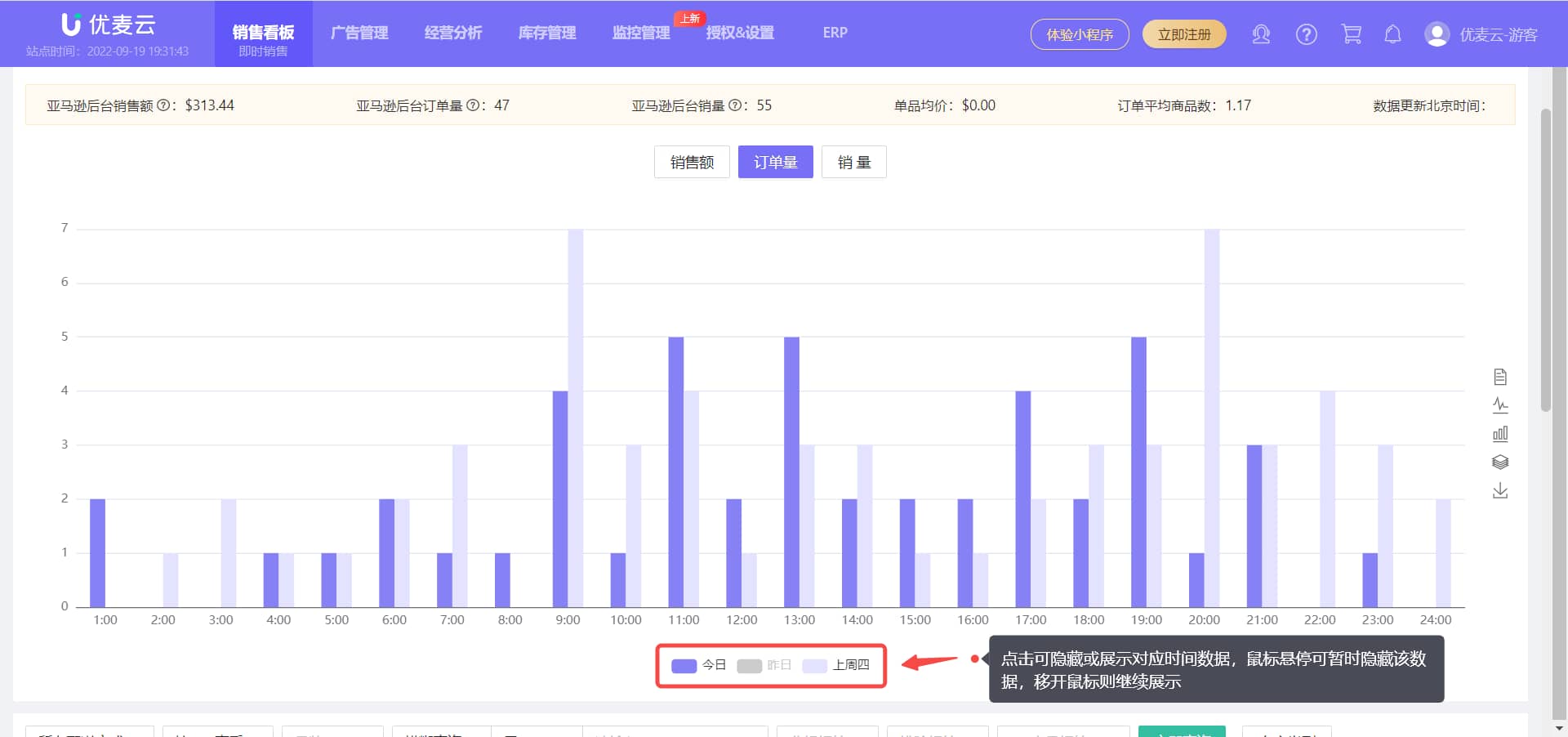Click the 立即注册 button

(x=1184, y=33)
